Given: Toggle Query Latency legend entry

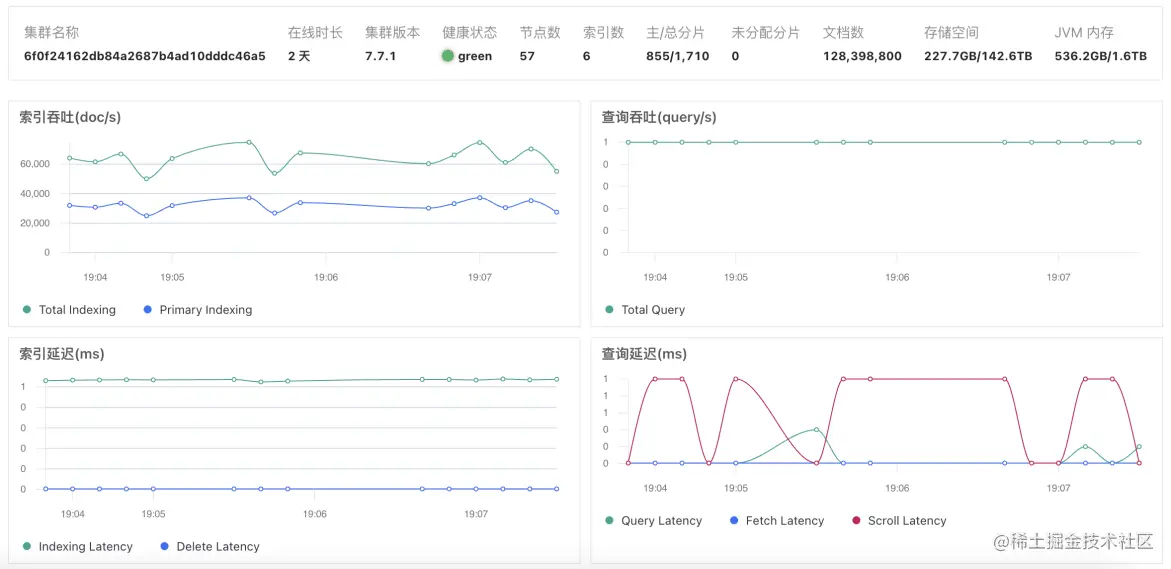Looking at the screenshot, I should tap(661, 521).
